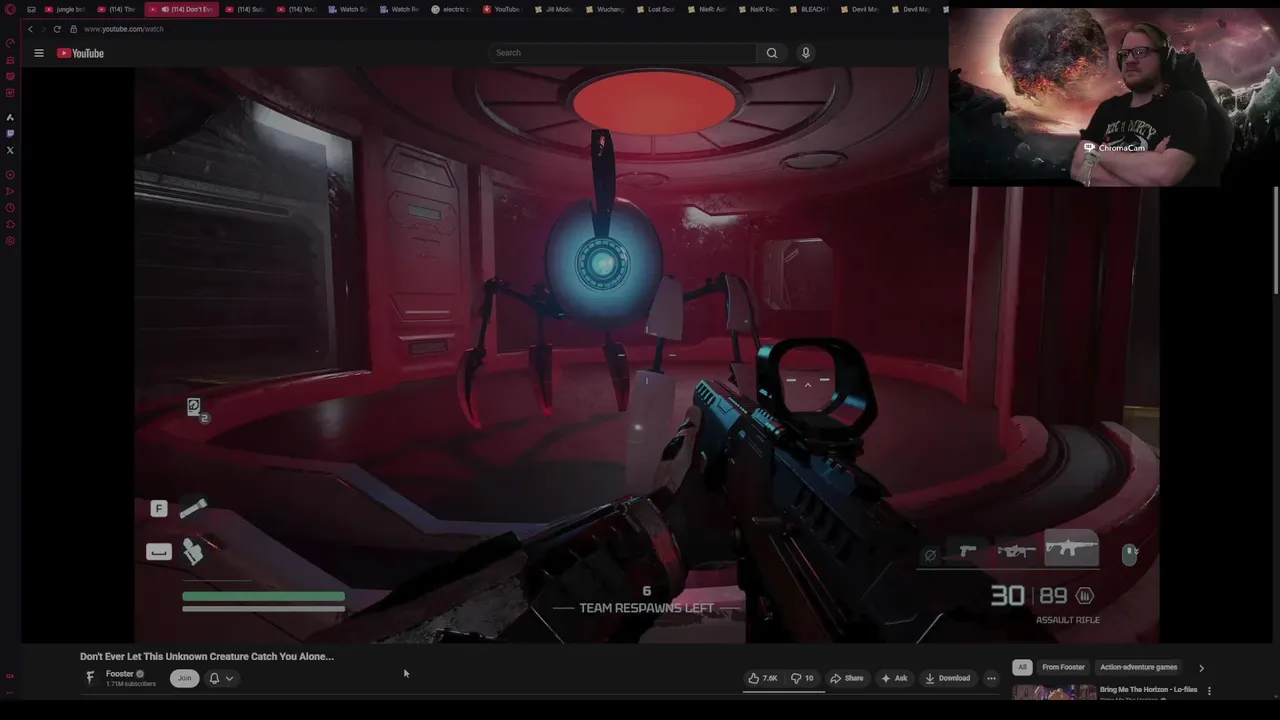The image size is (1280, 720).
Task: Start voice search with the microphone
Action: coord(805,53)
